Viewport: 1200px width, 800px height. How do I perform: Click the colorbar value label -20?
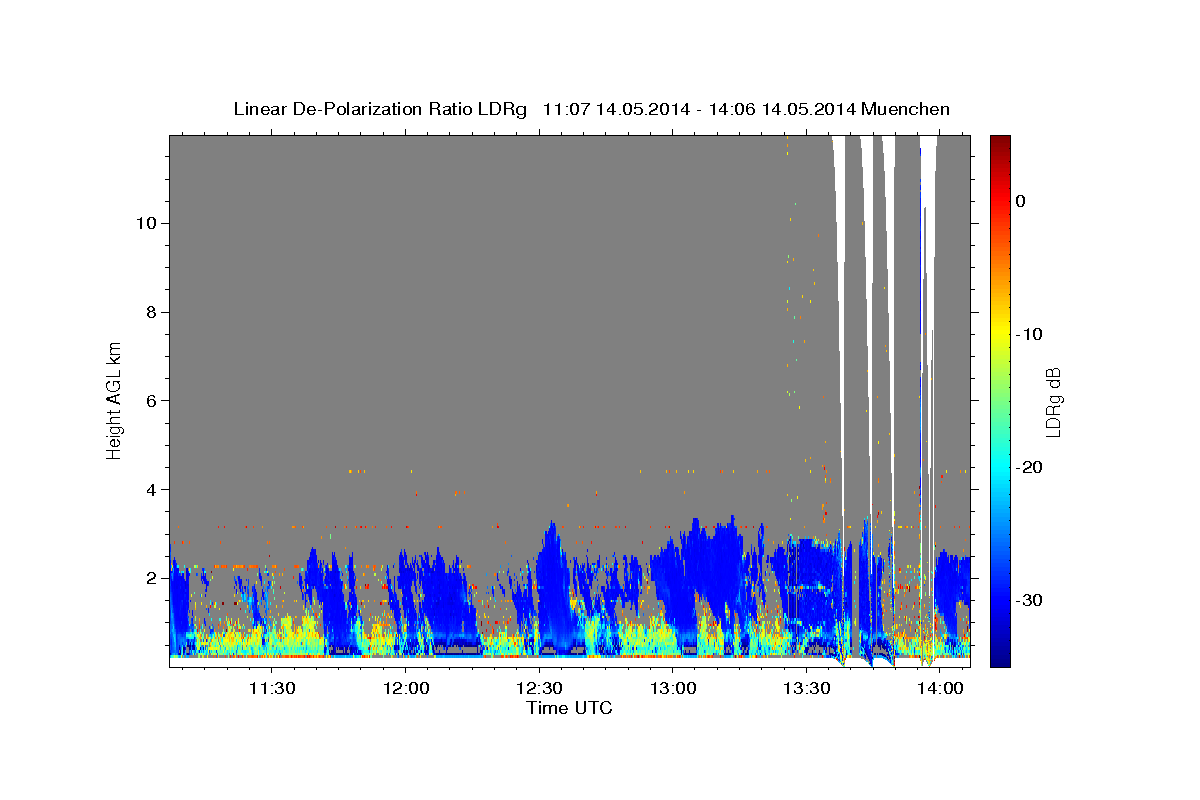click(x=1028, y=467)
